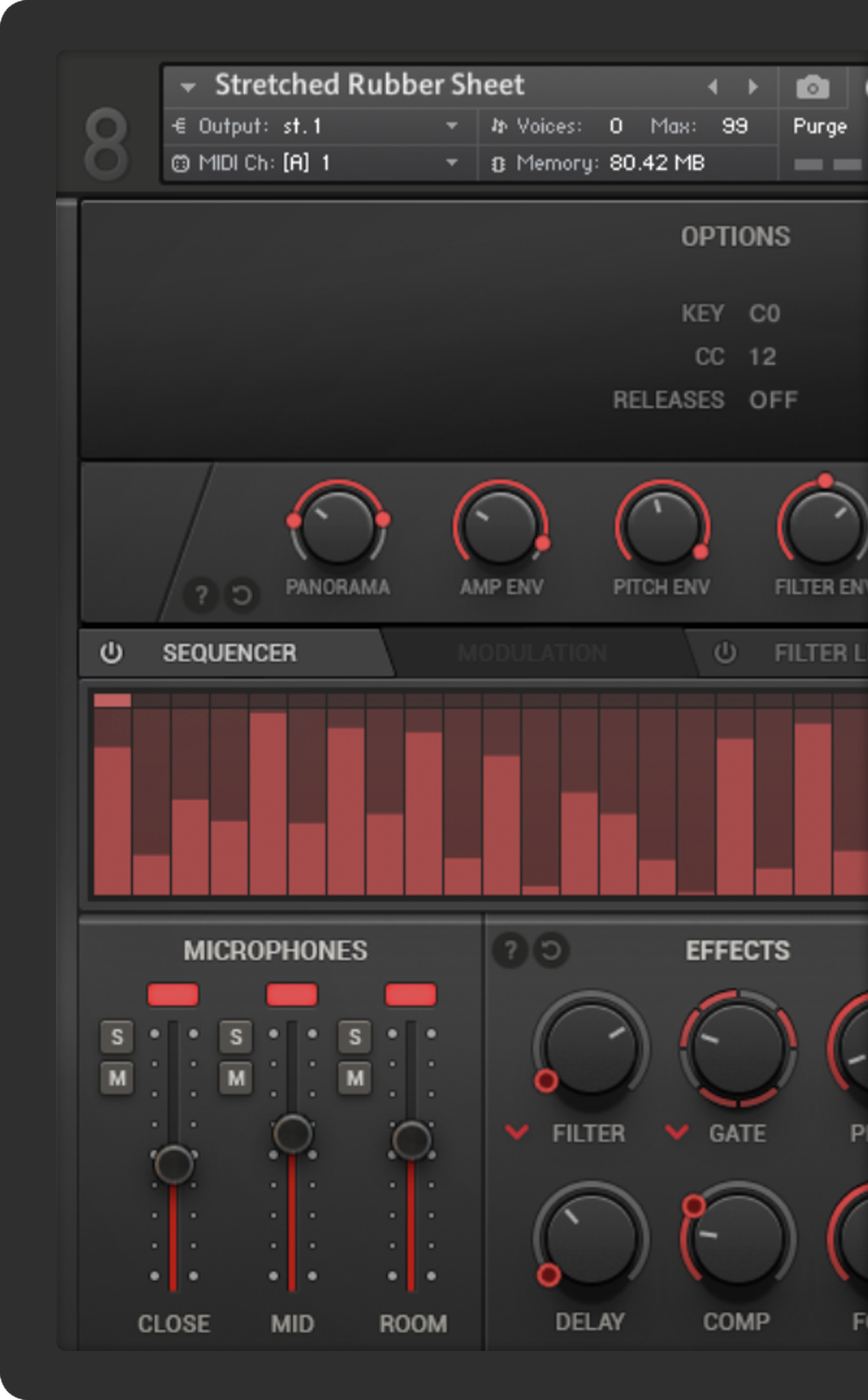Mute the Mid microphone channel
The image size is (868, 1400).
236,1078
